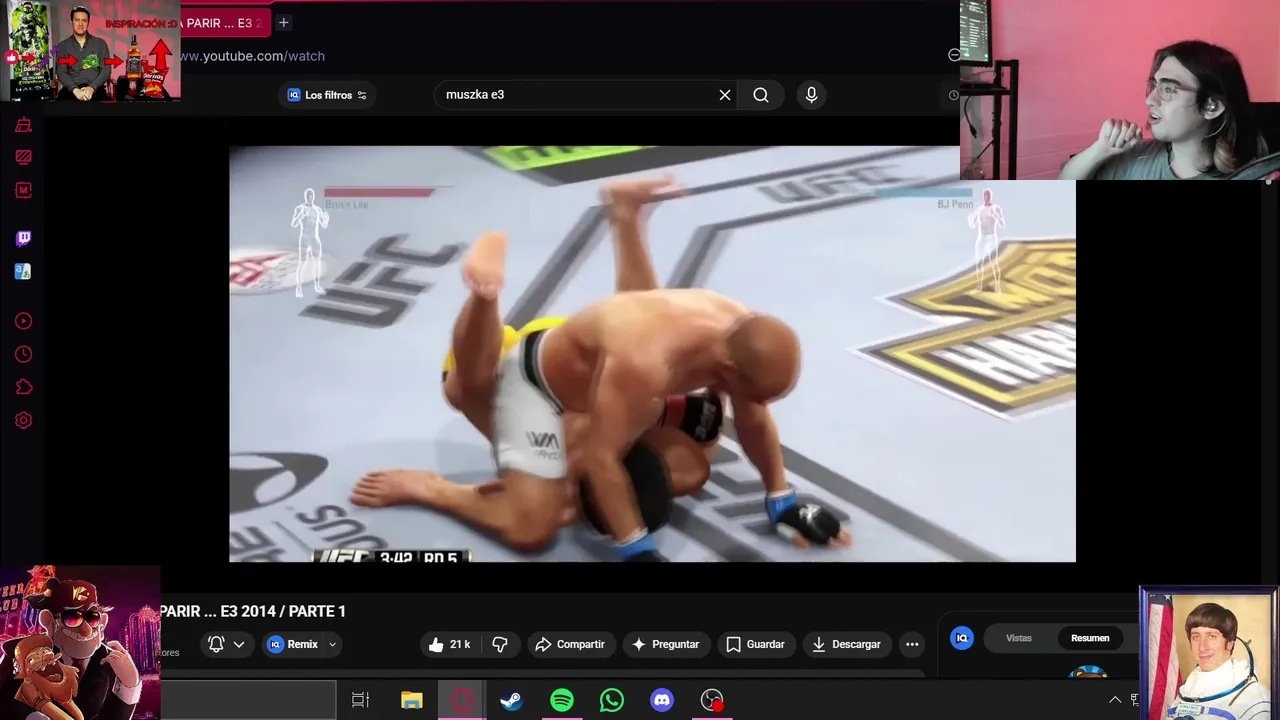Click the youtube.com/watch address bar
This screenshot has width=1280, height=720.
coord(252,56)
